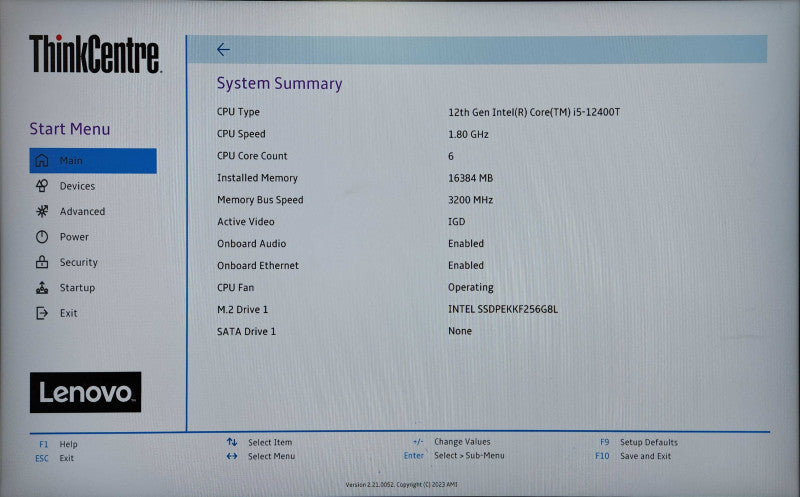Click the Enter Select Sub-Menu hint
800x497 pixels.
[454, 455]
